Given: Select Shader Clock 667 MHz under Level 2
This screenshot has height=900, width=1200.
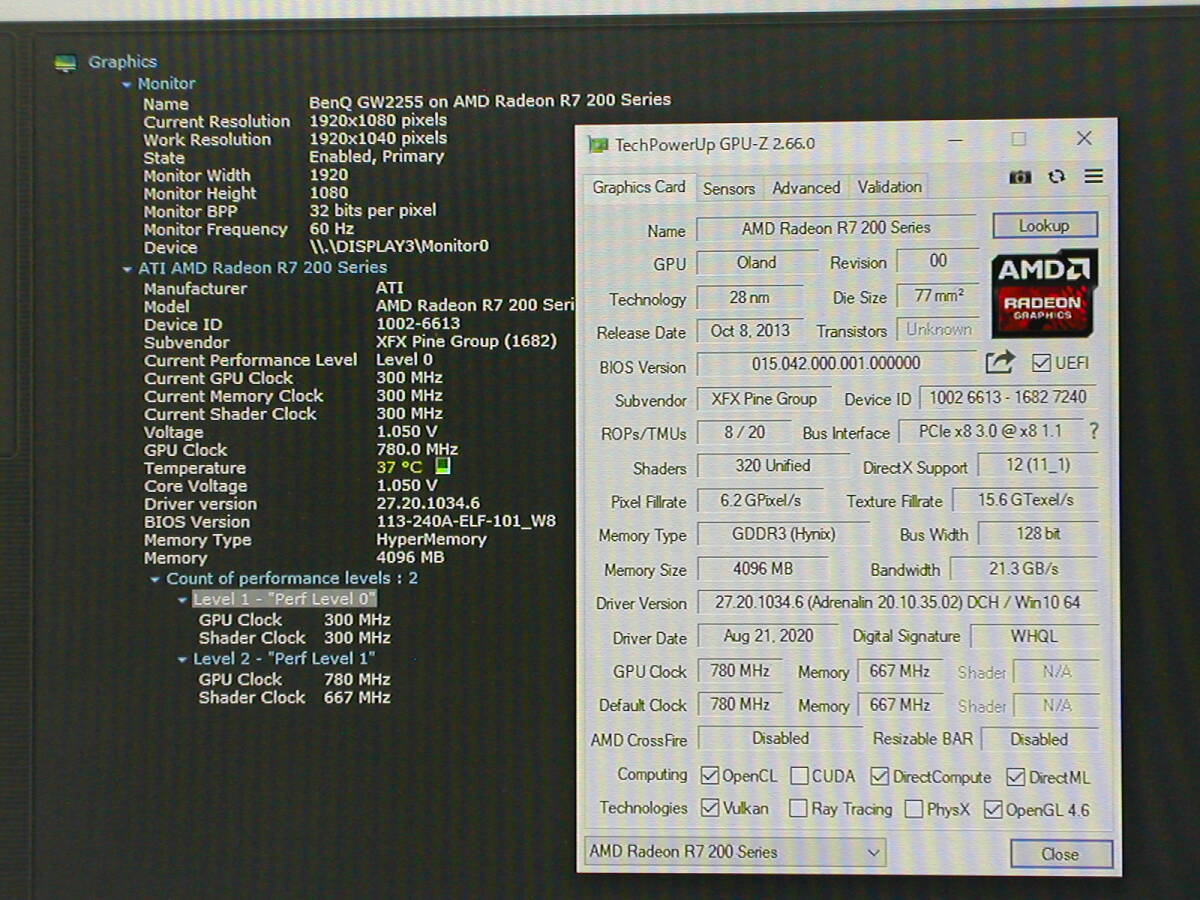Looking at the screenshot, I should [x=294, y=697].
